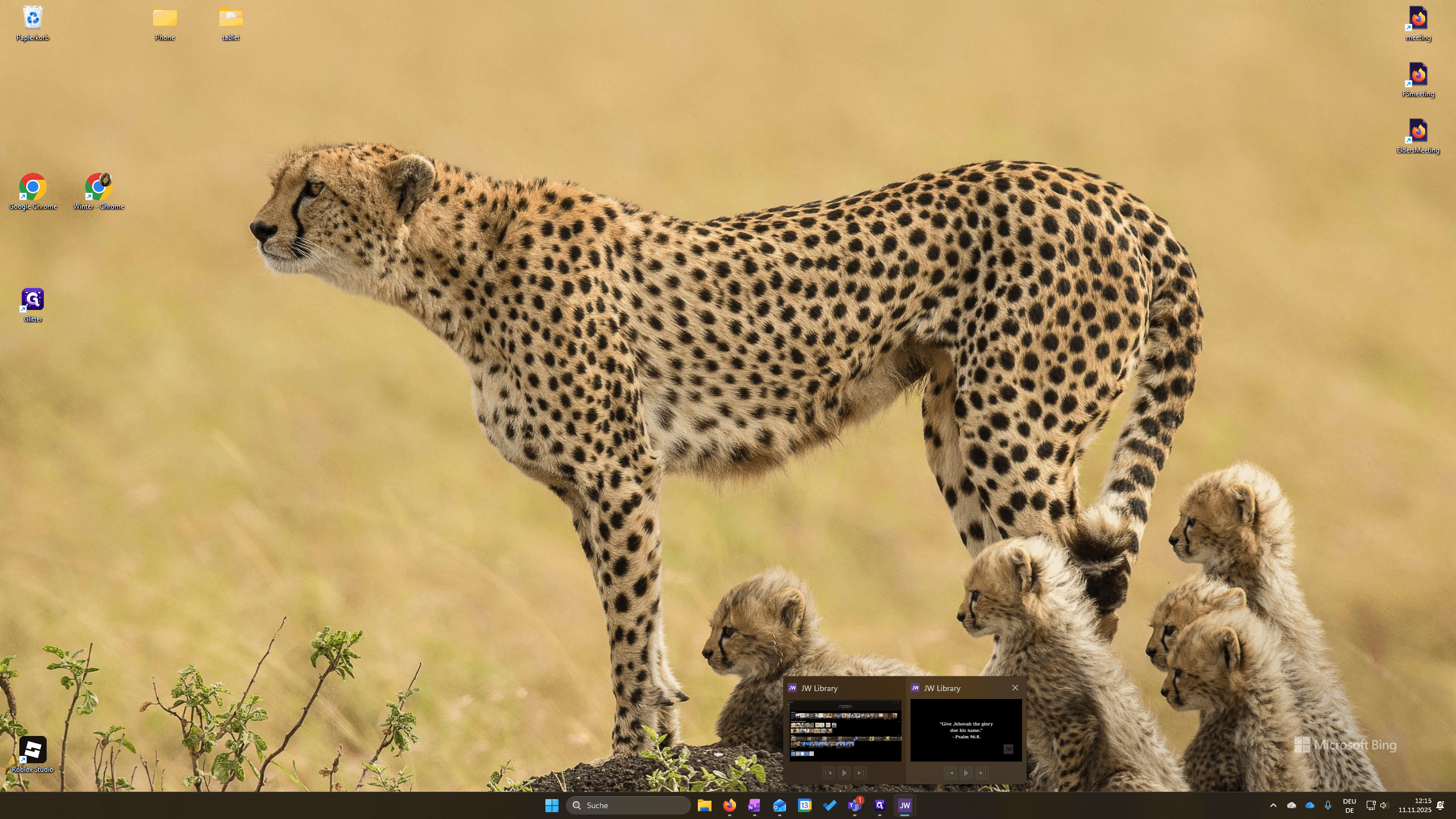Select the Google Chrome desktop shortcut
The image size is (1456, 819).
32,192
